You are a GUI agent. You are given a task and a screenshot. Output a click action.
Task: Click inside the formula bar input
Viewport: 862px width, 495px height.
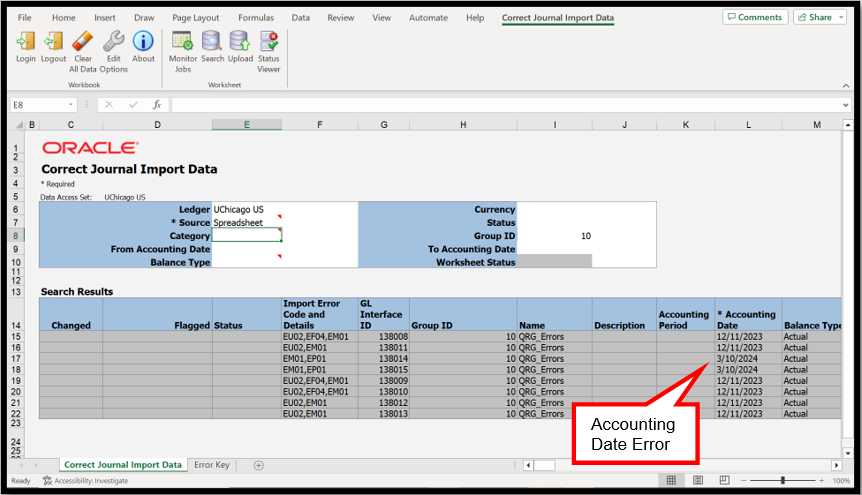(x=506, y=104)
